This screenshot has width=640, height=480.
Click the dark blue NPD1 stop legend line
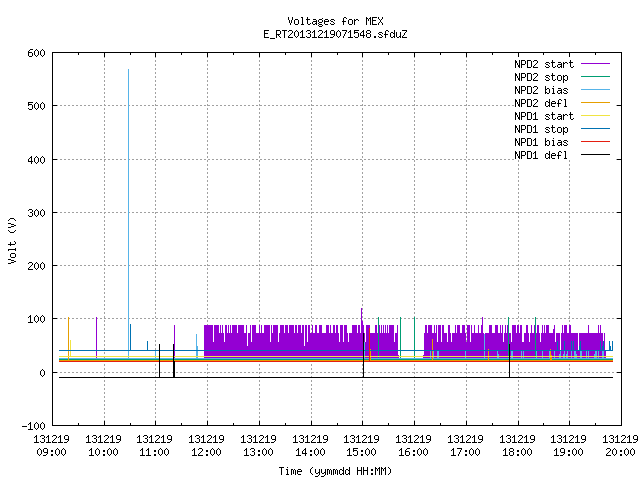click(x=596, y=129)
